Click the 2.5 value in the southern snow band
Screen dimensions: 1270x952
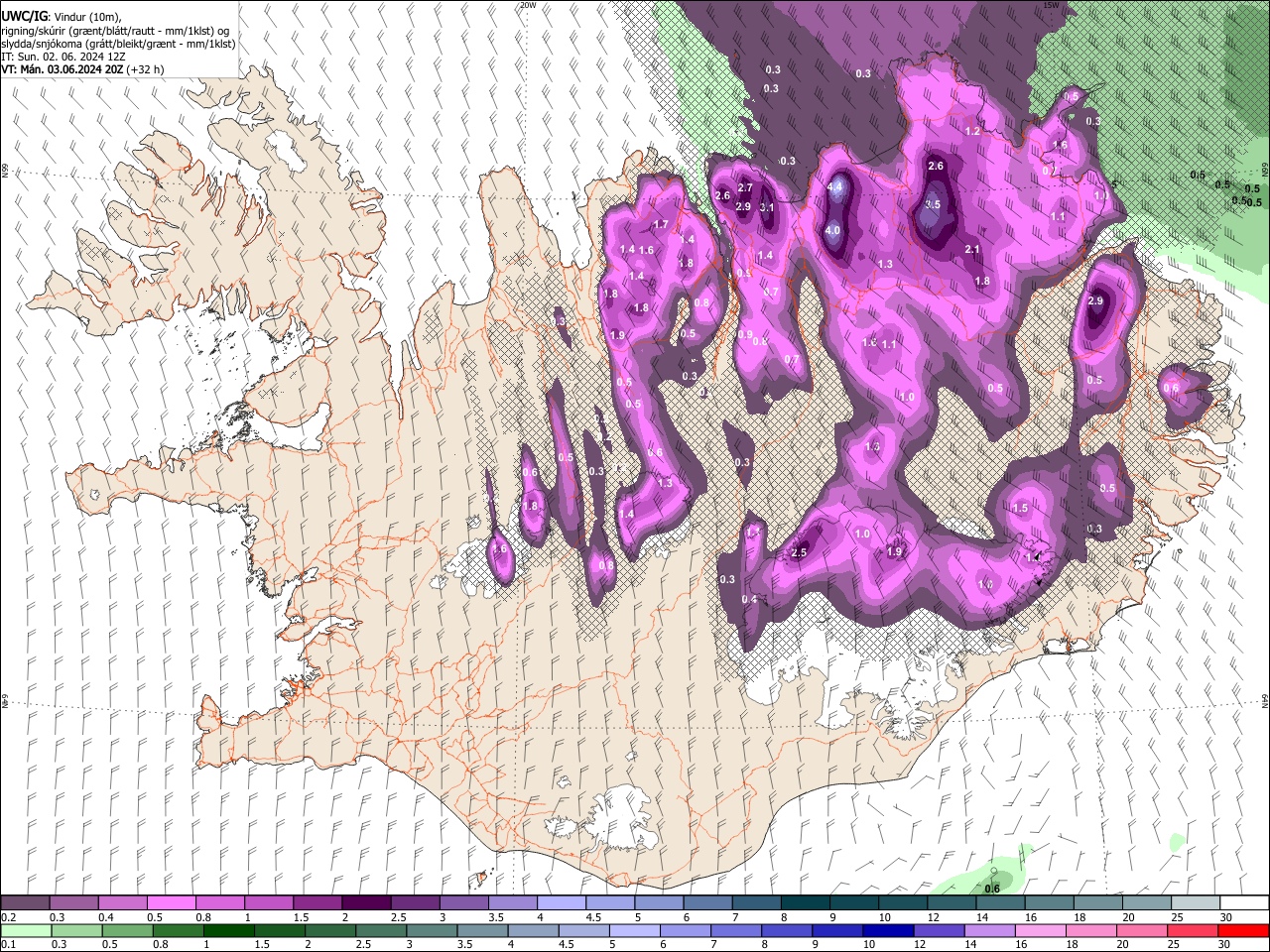pos(799,552)
